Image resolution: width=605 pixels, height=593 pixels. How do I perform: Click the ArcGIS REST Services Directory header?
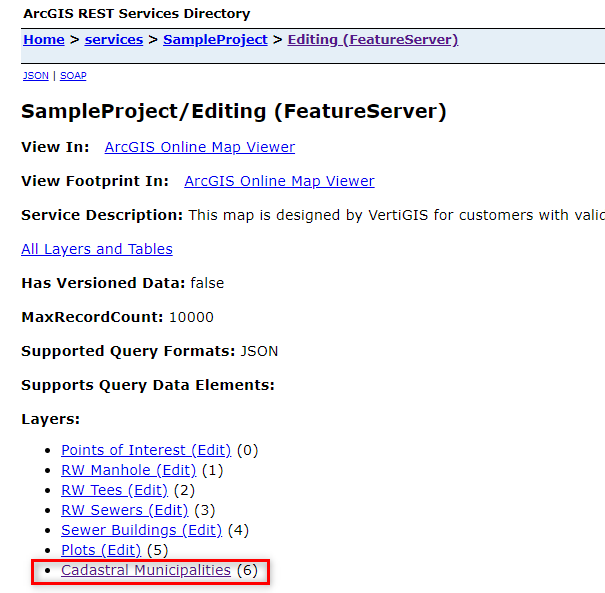click(x=136, y=14)
